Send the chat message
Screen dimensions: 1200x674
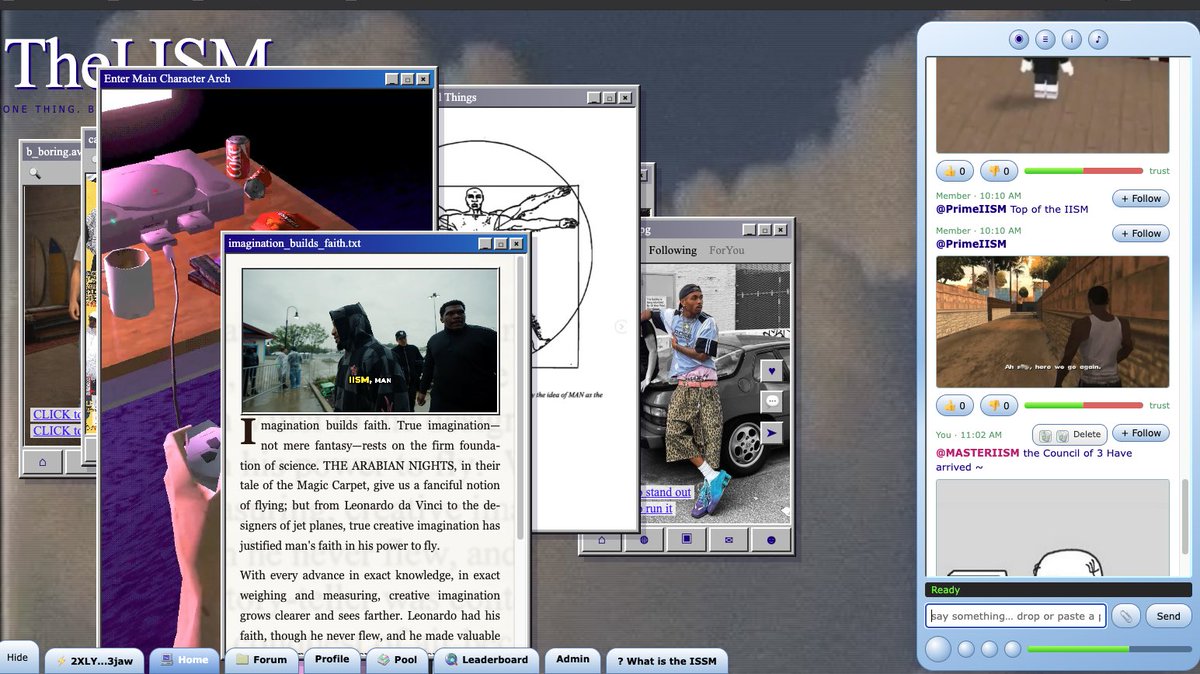point(1168,616)
